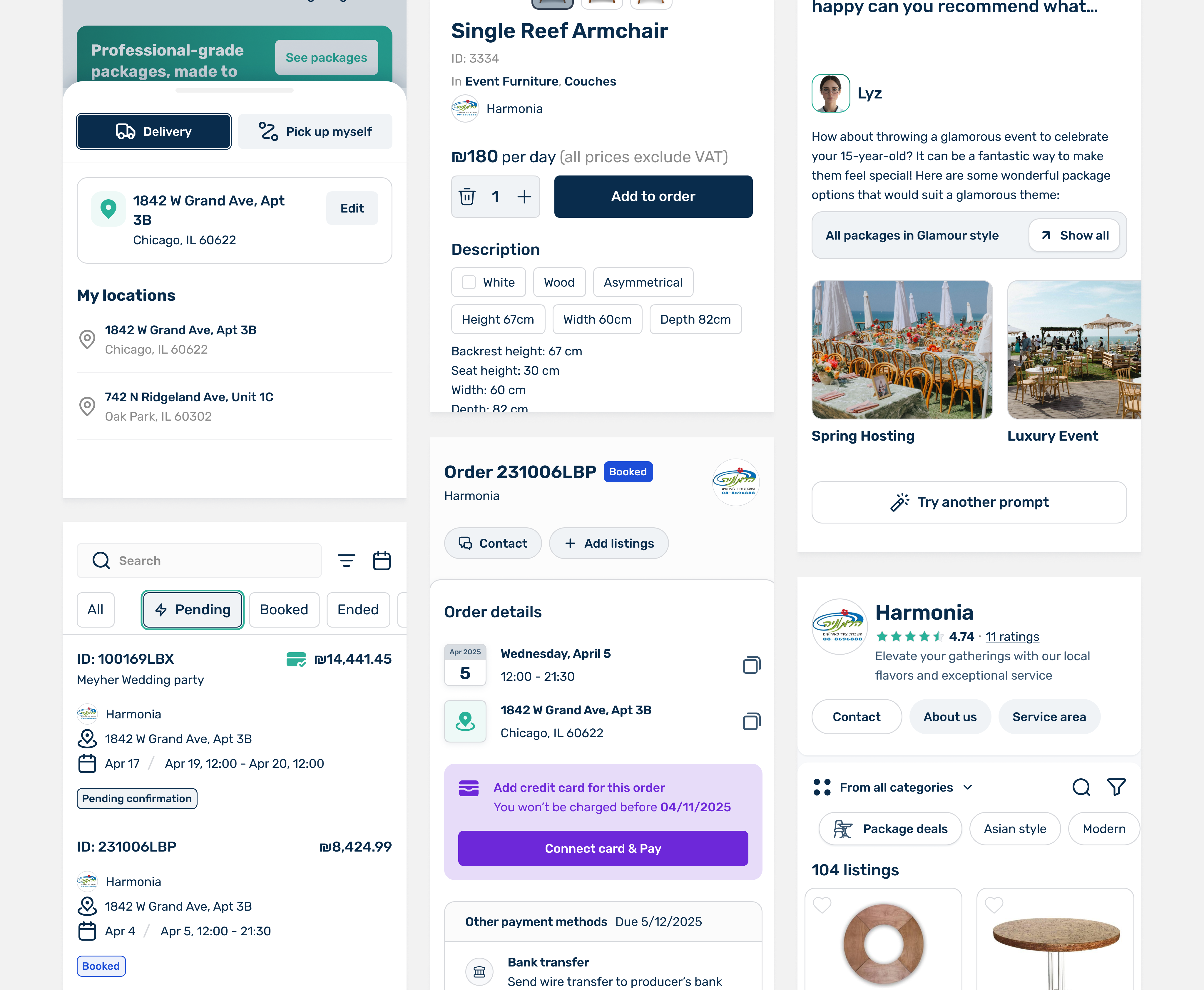Click the search icon in Harmonia listings
This screenshot has width=1204, height=990.
pyautogui.click(x=1081, y=787)
